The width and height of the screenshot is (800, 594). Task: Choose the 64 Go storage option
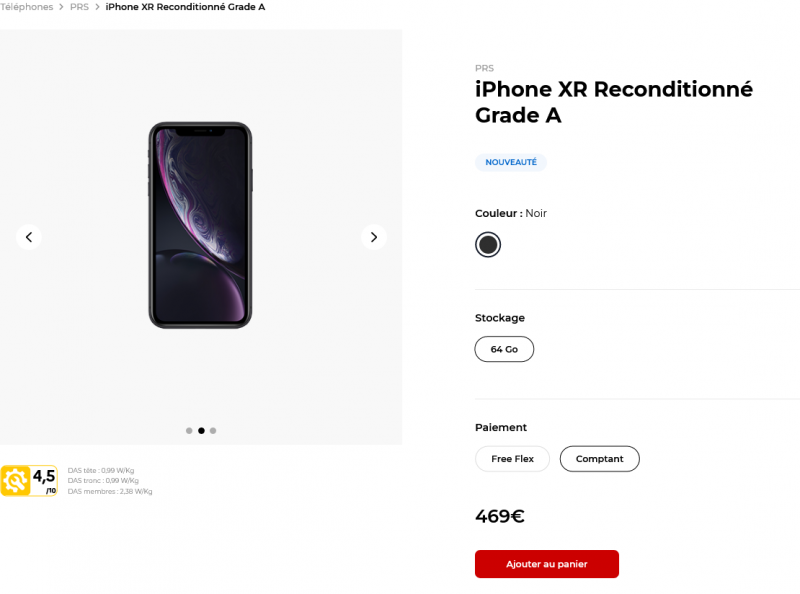[504, 349]
